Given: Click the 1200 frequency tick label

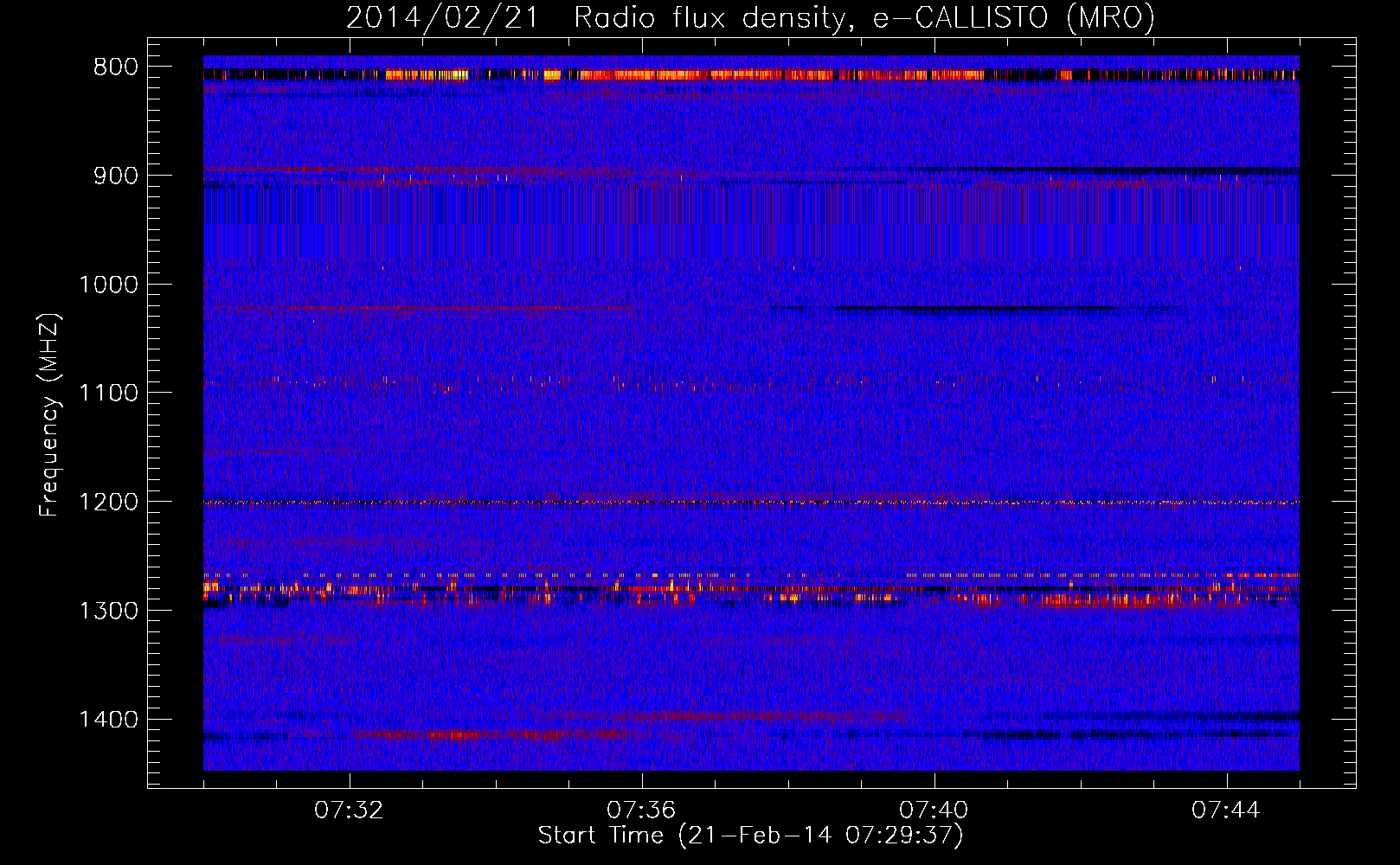Looking at the screenshot, I should [x=108, y=503].
